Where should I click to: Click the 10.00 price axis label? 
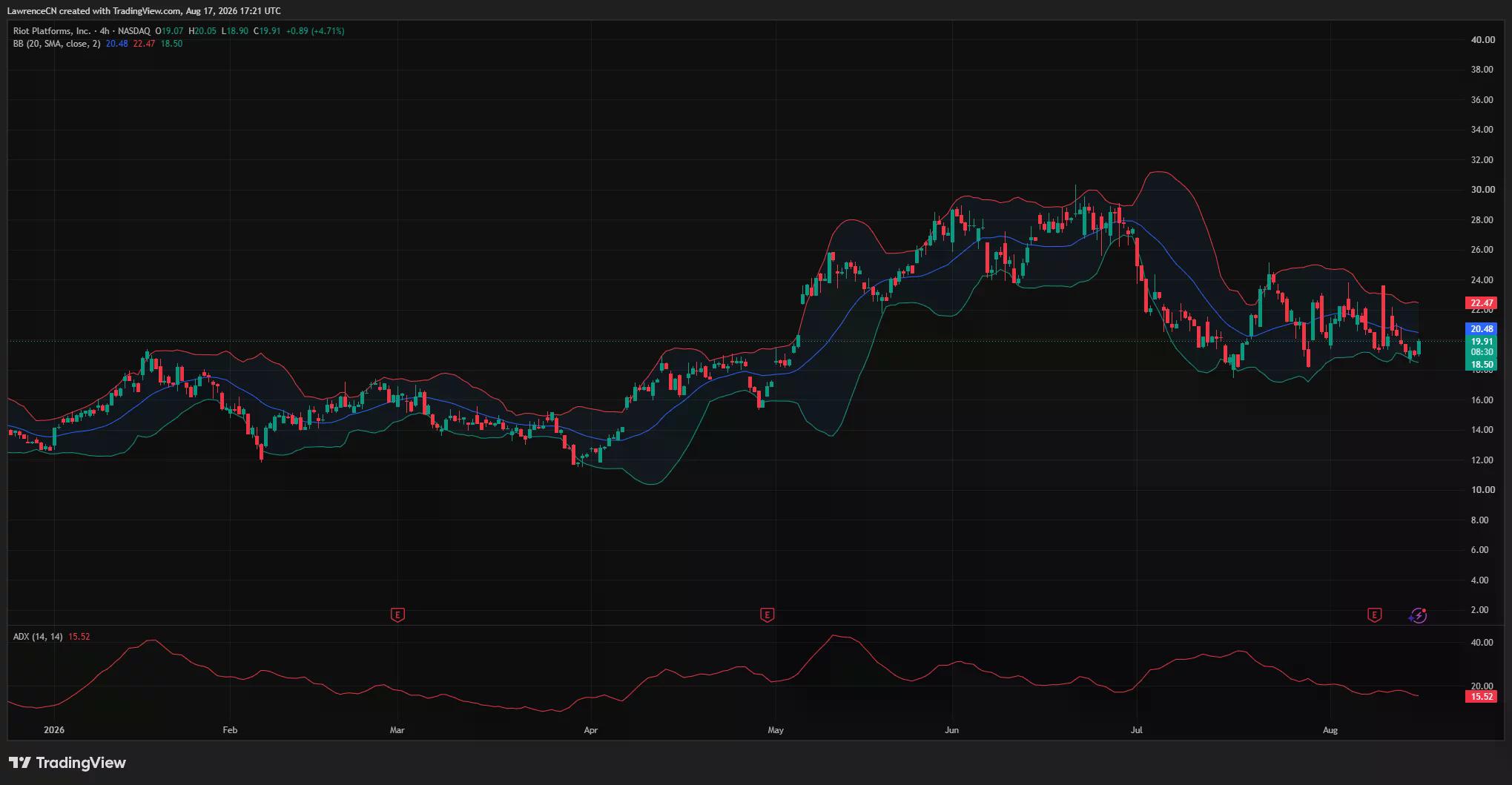point(1482,490)
